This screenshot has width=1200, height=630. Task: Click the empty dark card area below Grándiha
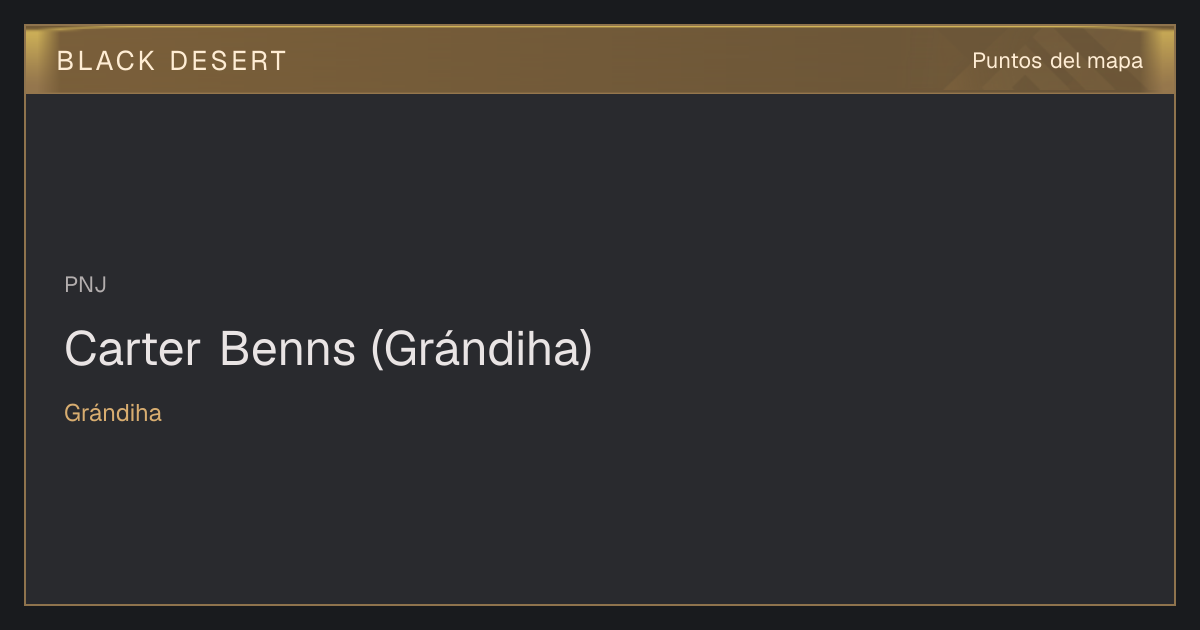[x=600, y=510]
